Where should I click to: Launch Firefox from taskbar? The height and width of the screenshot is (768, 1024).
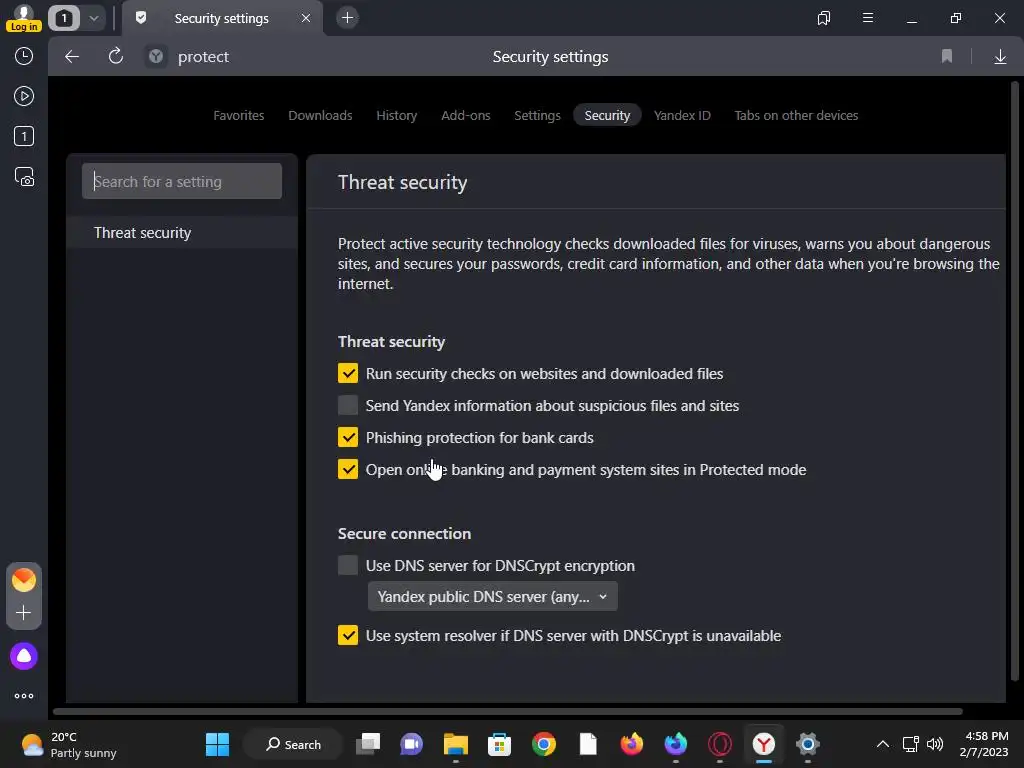click(x=632, y=744)
